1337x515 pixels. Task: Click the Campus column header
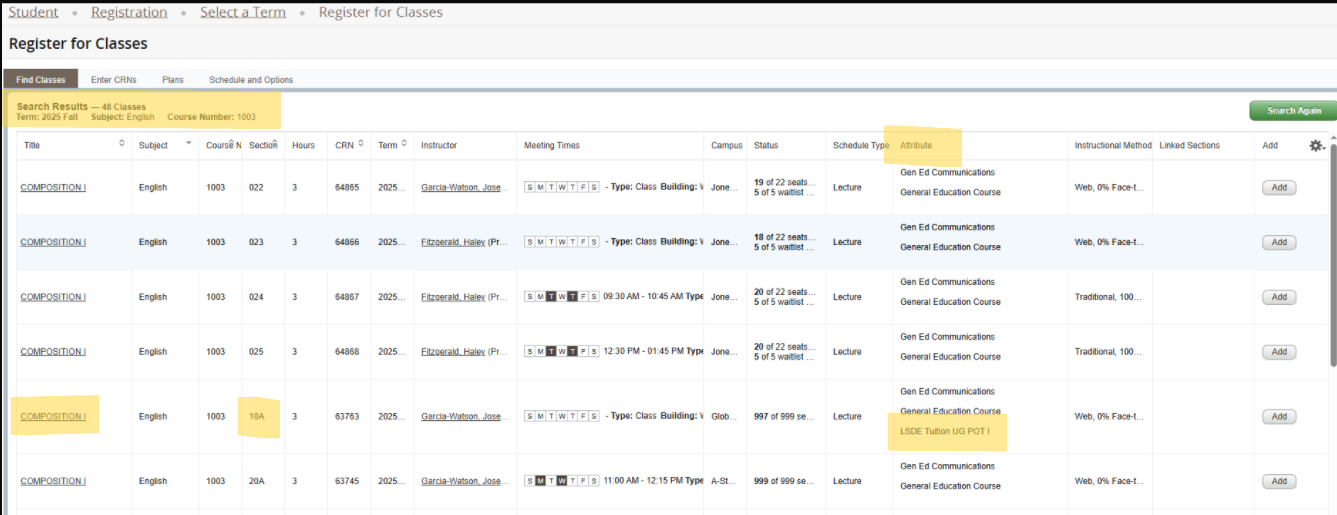pos(727,145)
